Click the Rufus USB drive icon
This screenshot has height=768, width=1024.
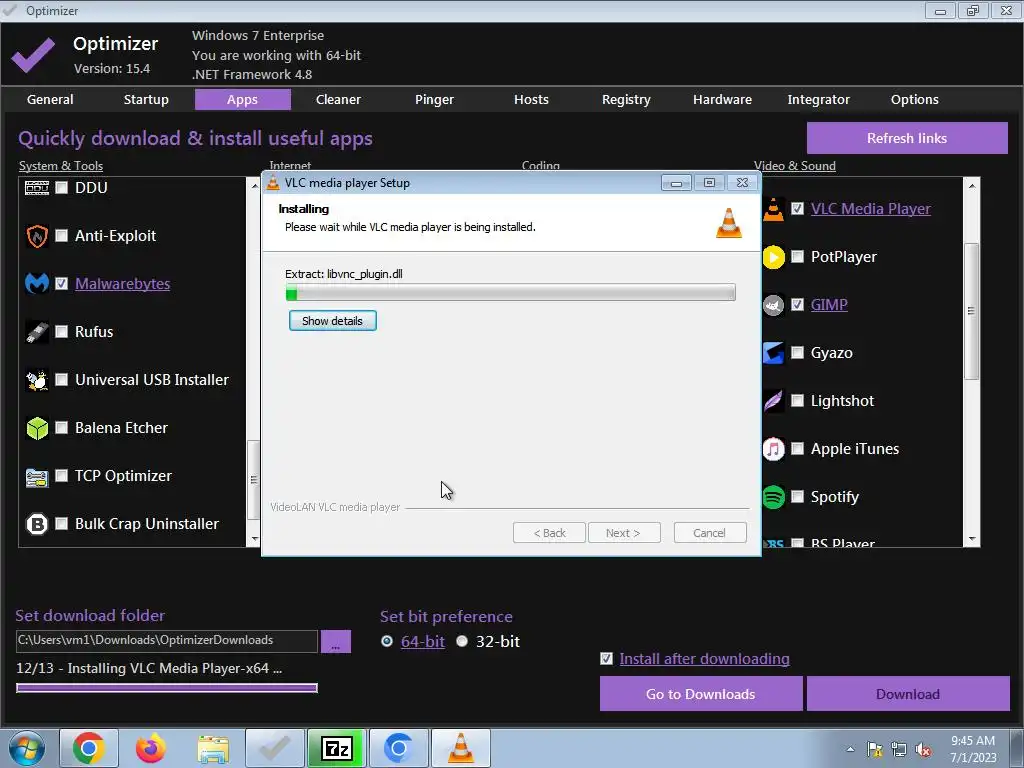click(37, 332)
